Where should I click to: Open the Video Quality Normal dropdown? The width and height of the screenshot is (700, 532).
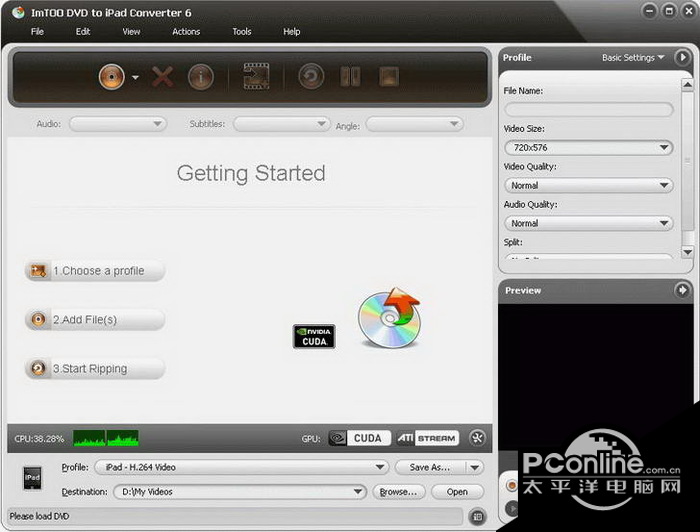click(x=589, y=185)
